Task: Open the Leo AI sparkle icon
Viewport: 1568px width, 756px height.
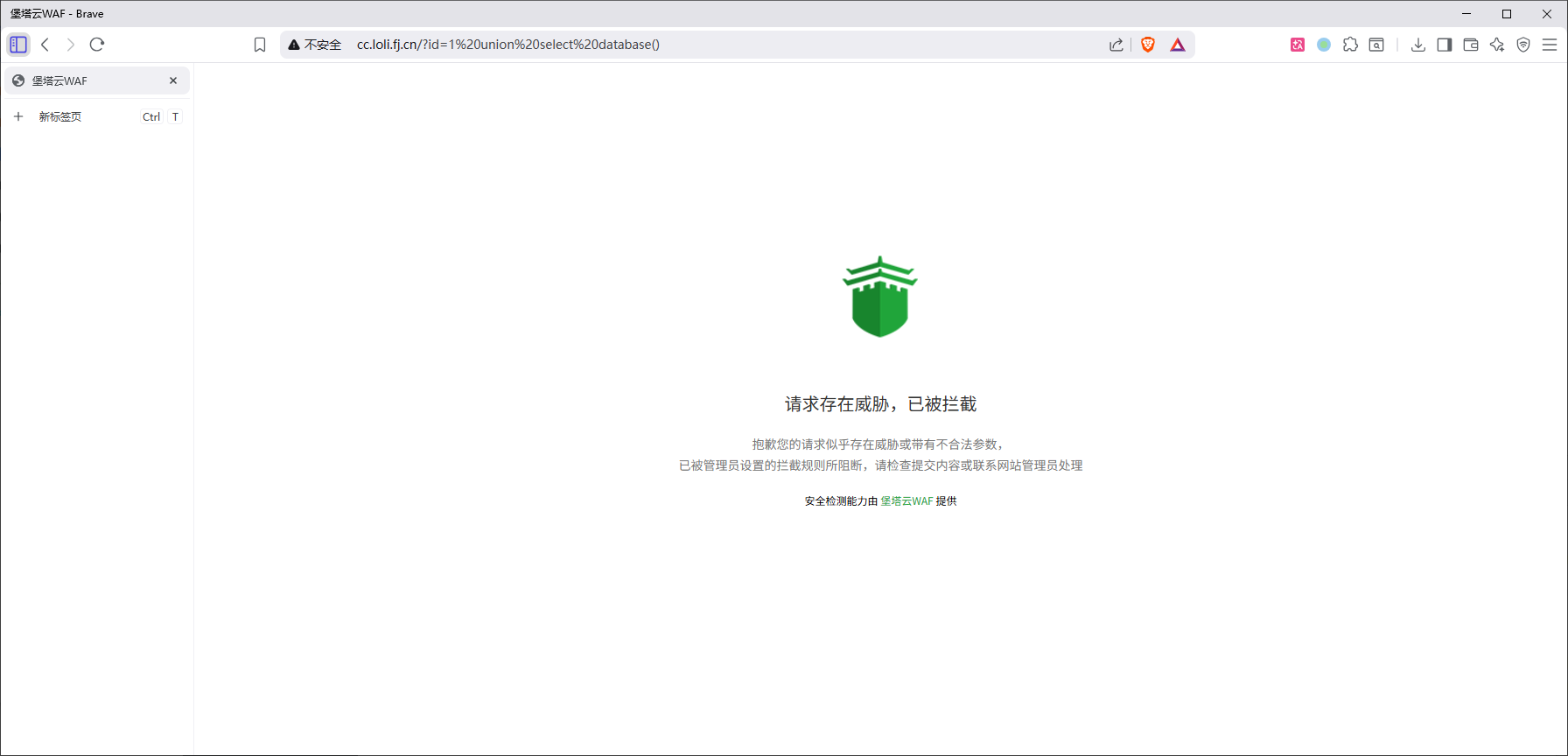Action: point(1497,45)
